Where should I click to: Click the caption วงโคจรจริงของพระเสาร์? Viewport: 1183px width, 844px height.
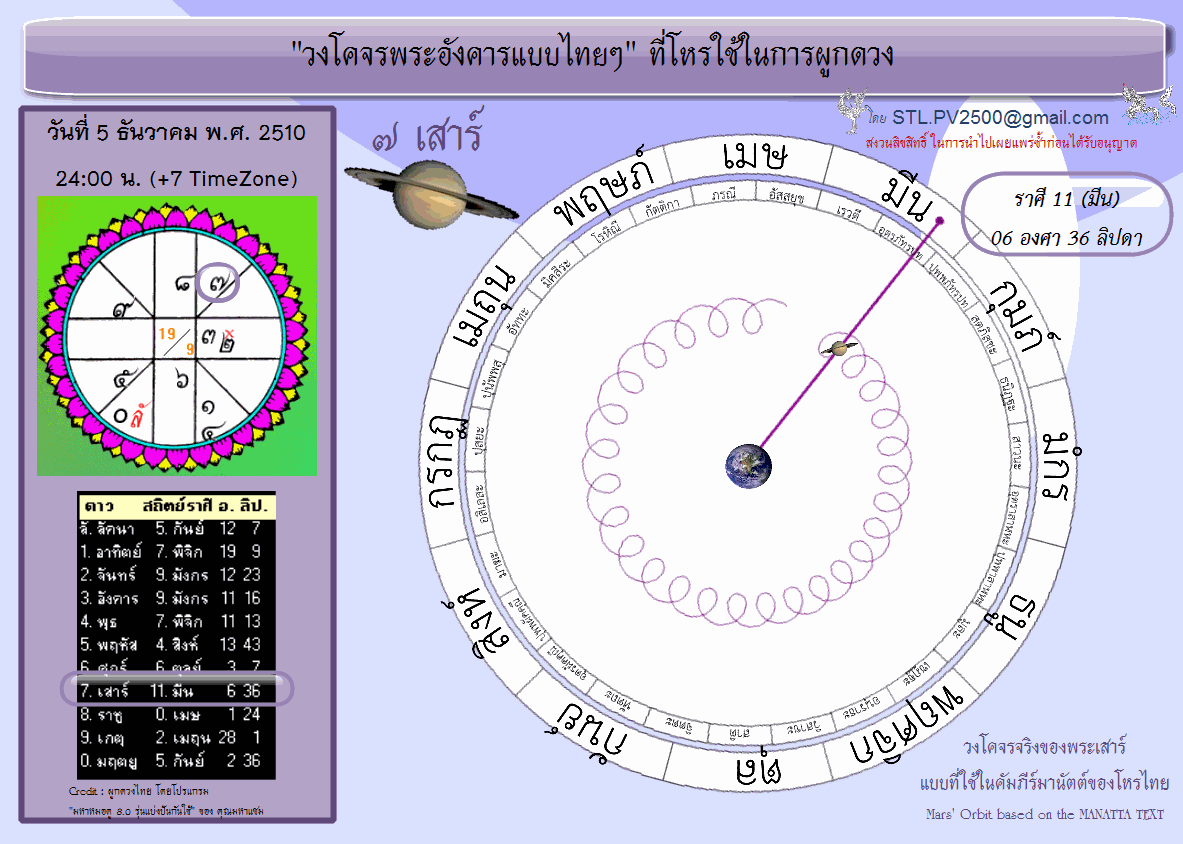tap(1044, 747)
